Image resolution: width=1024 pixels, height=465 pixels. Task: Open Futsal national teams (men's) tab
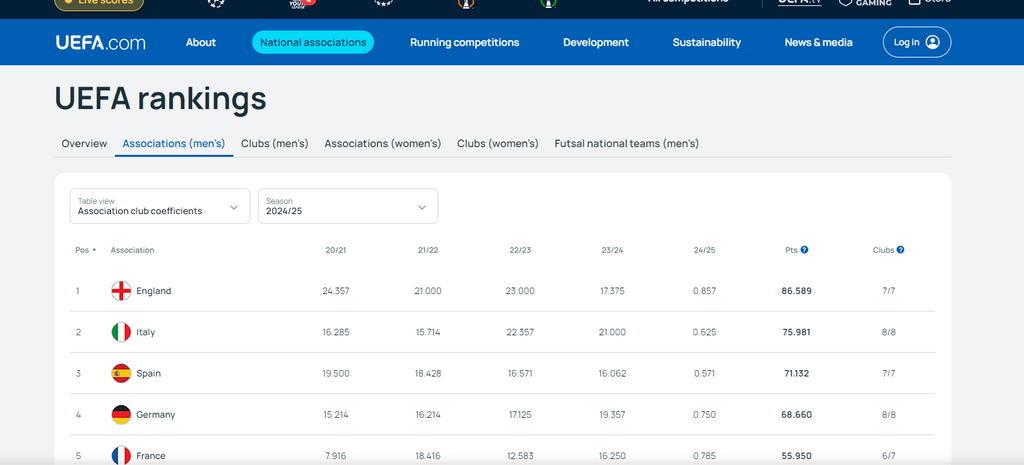pos(626,143)
